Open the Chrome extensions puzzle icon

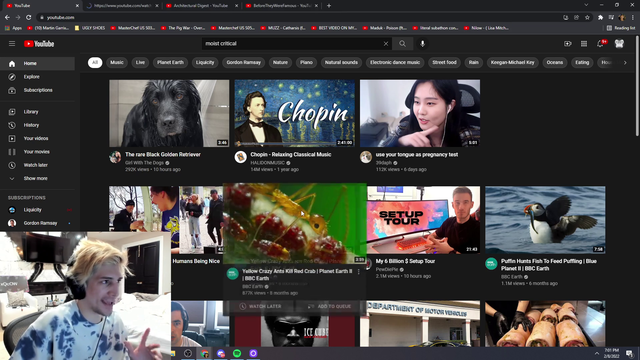(600, 18)
